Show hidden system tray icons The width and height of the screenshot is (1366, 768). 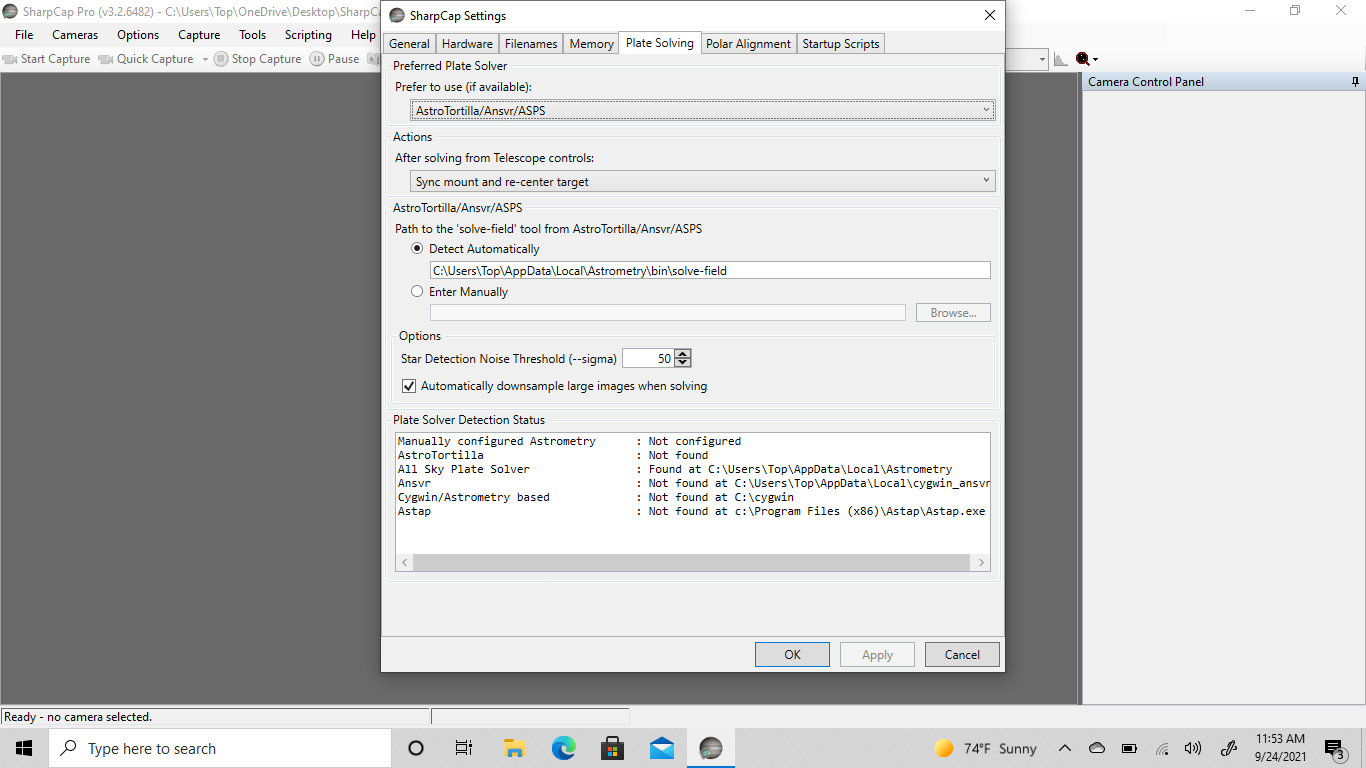(x=1064, y=748)
